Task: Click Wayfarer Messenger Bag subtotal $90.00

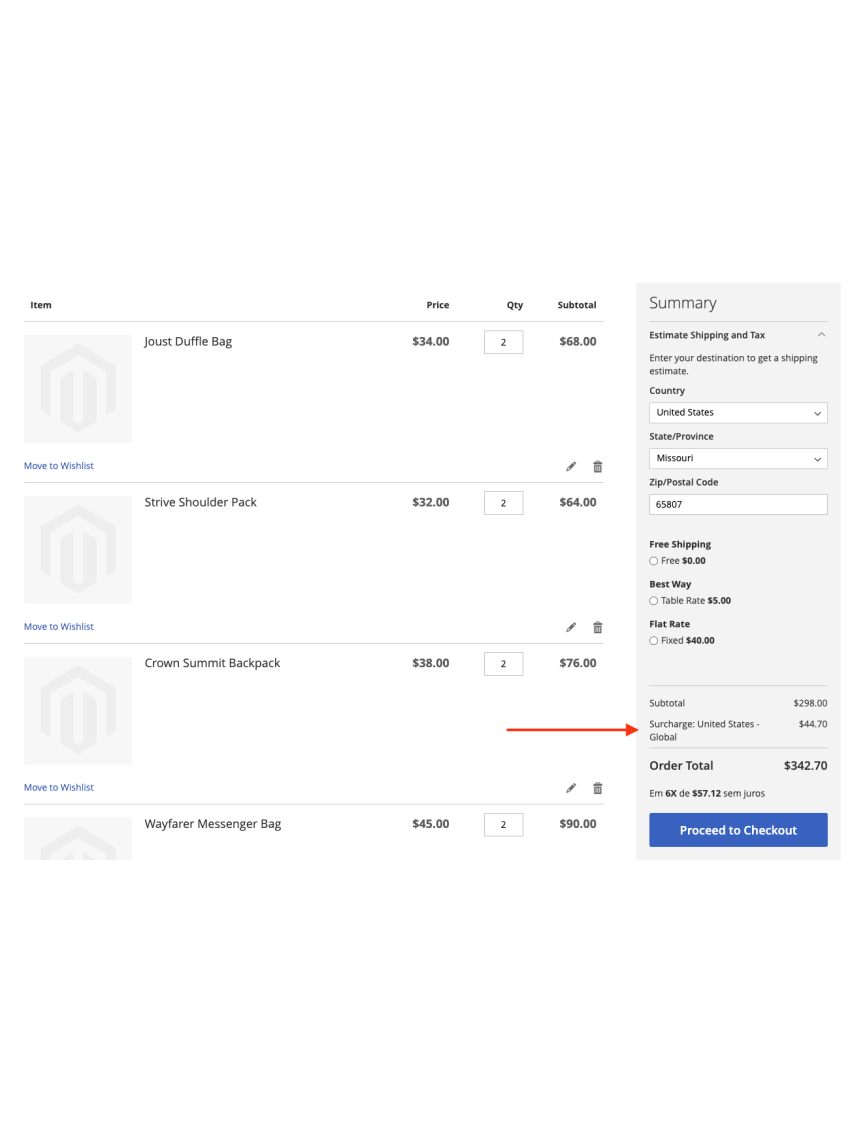Action: pyautogui.click(x=578, y=824)
